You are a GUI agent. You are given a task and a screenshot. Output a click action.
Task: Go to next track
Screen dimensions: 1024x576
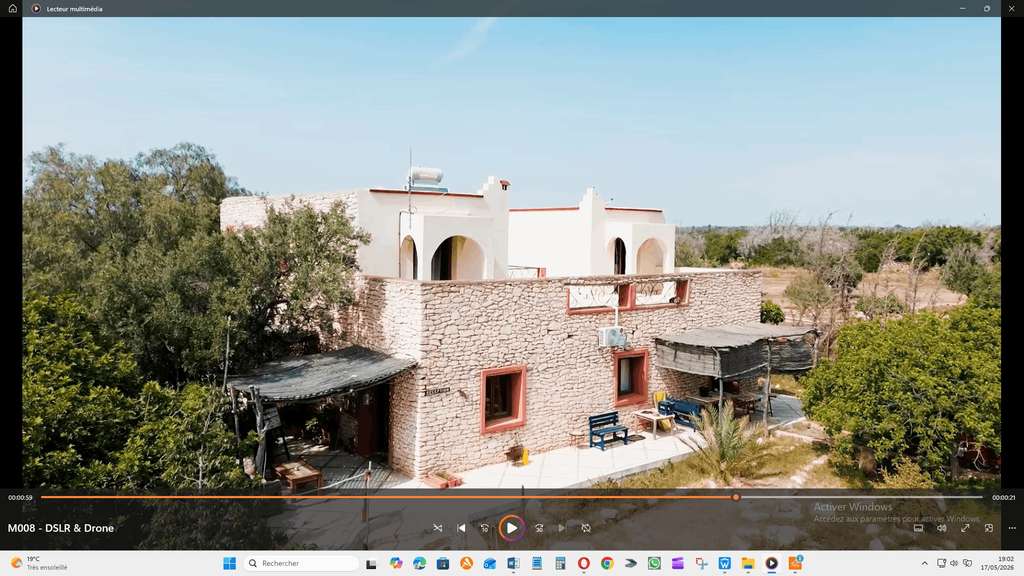click(562, 528)
